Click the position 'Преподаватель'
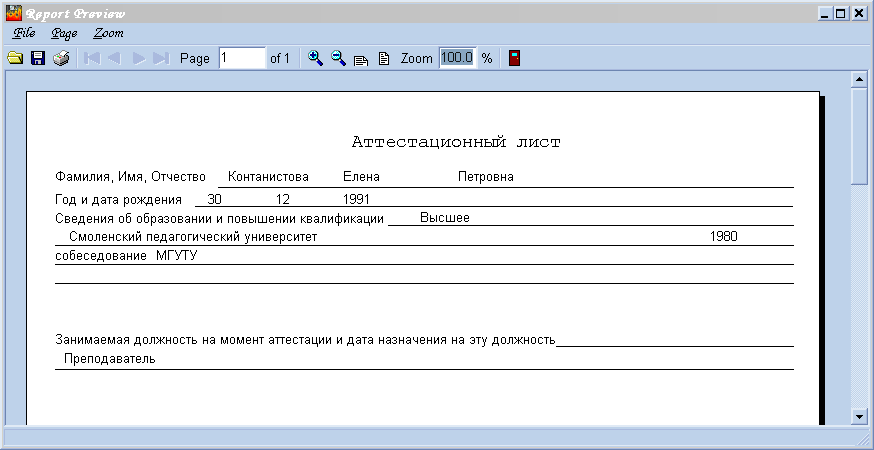 (x=109, y=359)
